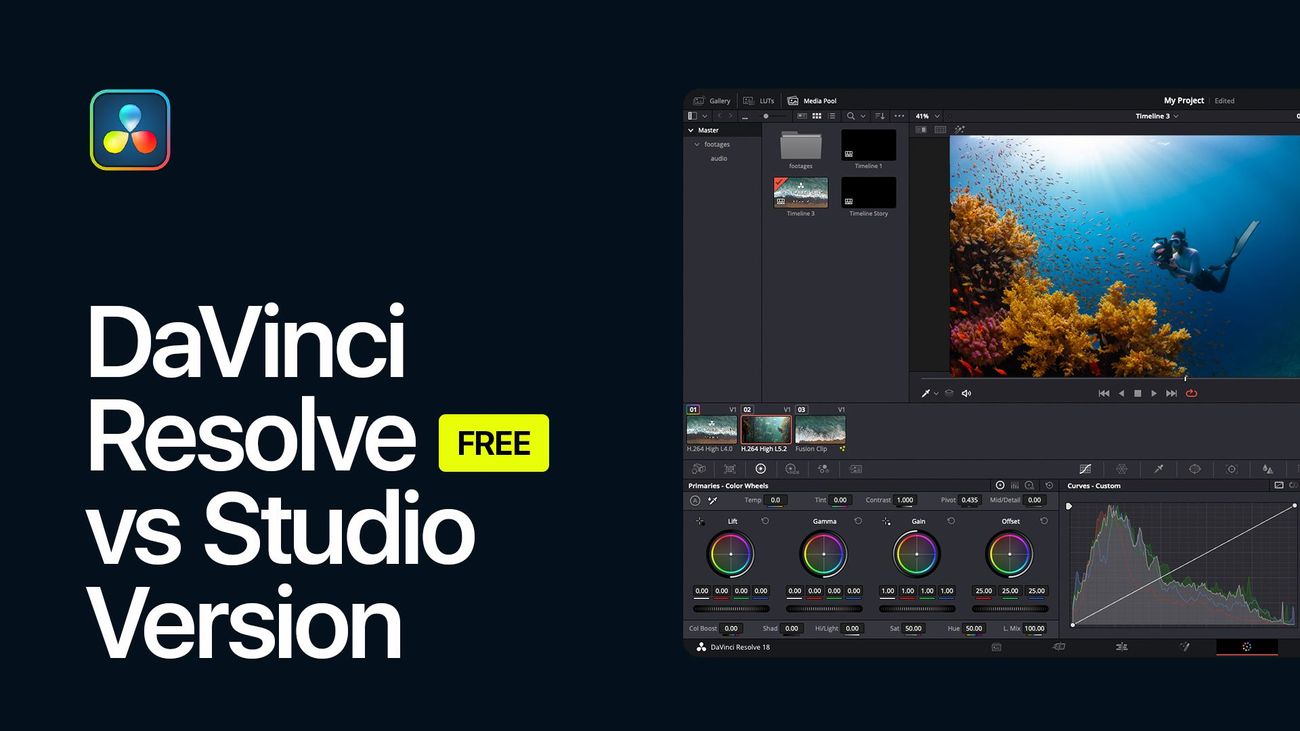Viewport: 1300px width, 731px height.
Task: Stop playback
Action: click(1137, 393)
